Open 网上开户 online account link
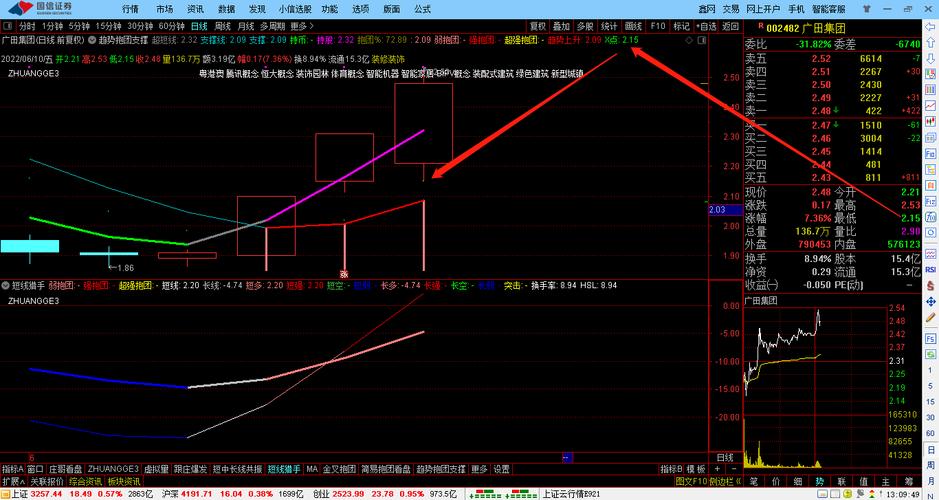This screenshot has height=500, width=939. (x=763, y=9)
